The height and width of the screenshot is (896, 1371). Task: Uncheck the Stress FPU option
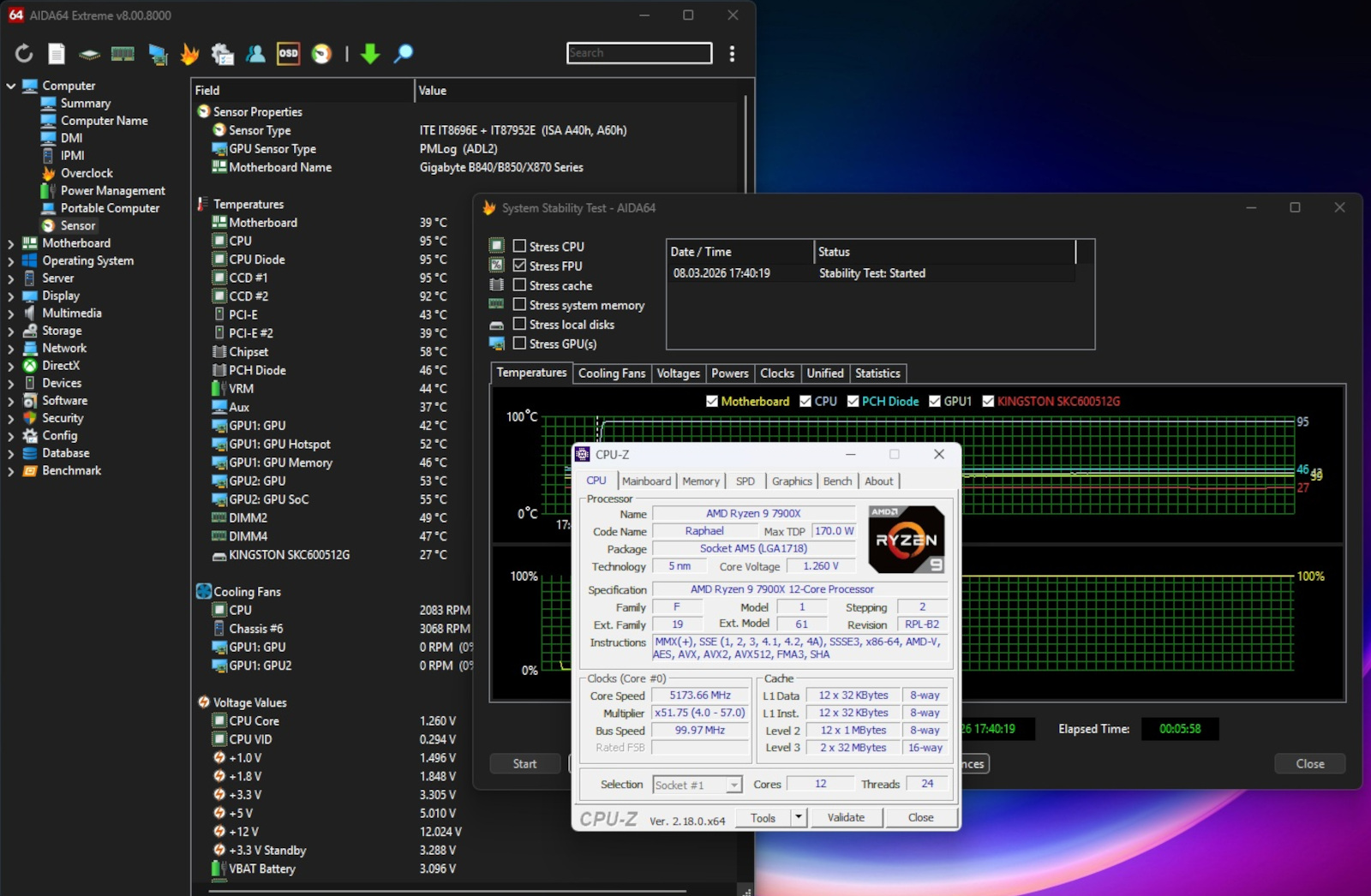[x=519, y=266]
